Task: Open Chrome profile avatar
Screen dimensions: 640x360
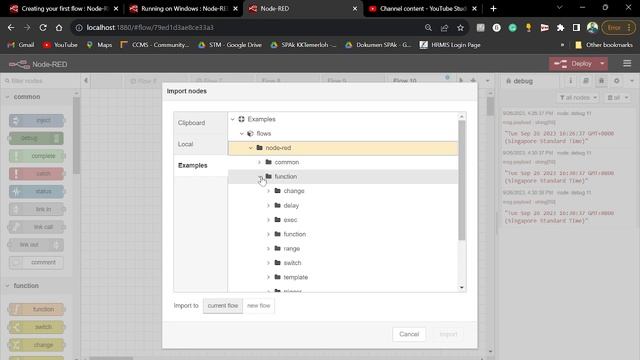Action: tap(592, 27)
